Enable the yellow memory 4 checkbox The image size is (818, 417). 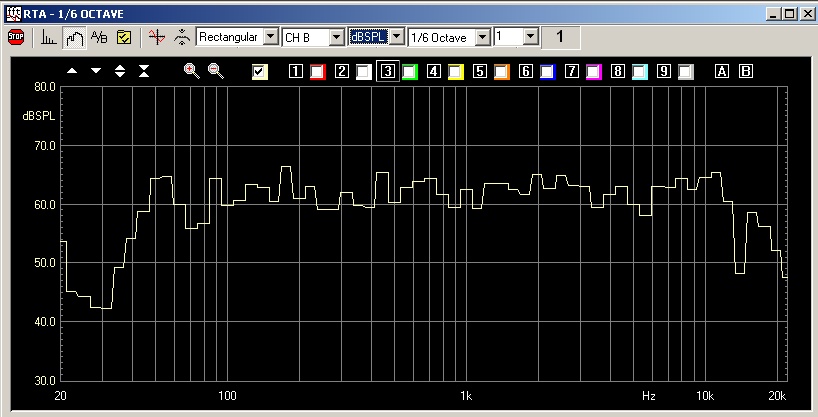(x=455, y=71)
